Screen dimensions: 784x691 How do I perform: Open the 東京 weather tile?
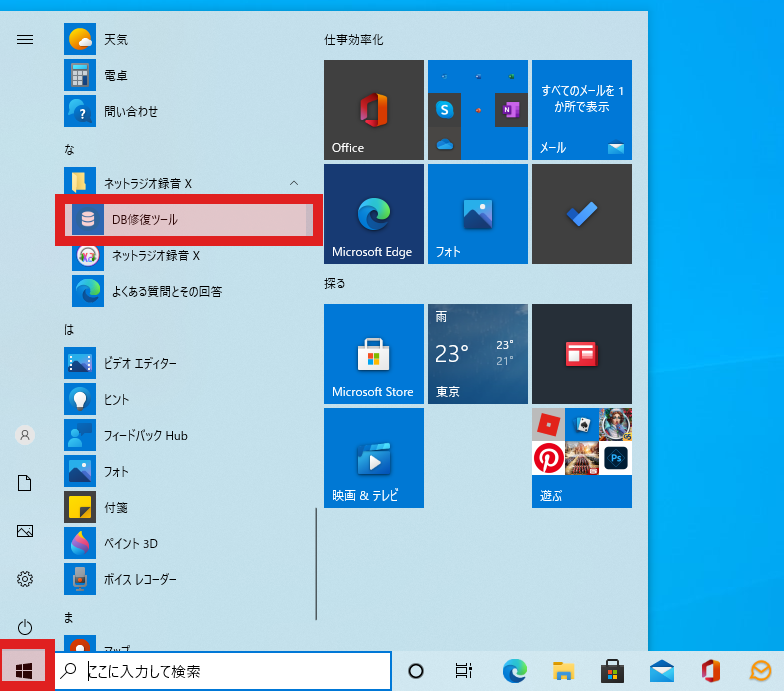point(478,354)
